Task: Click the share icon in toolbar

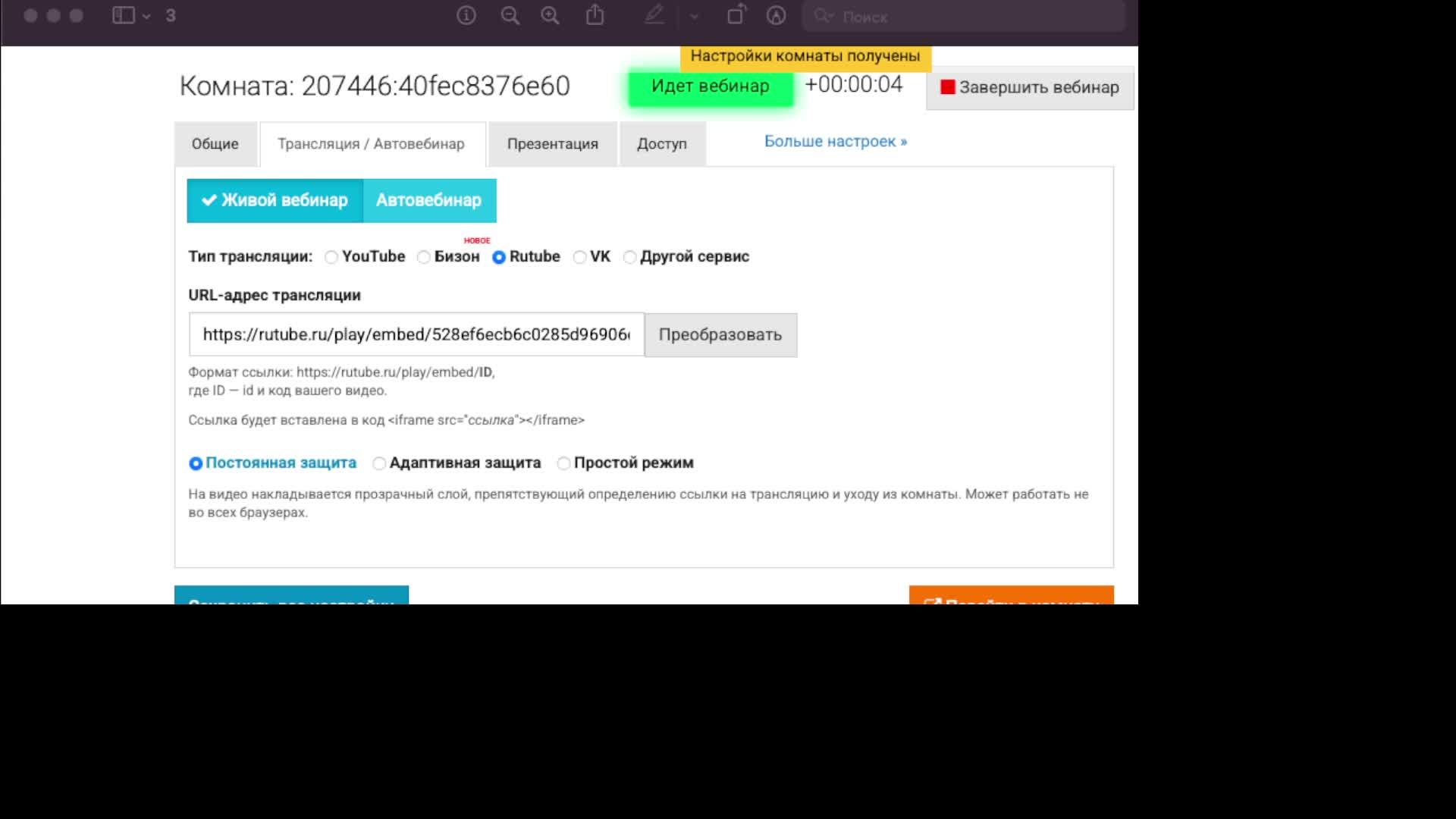Action: pos(595,15)
